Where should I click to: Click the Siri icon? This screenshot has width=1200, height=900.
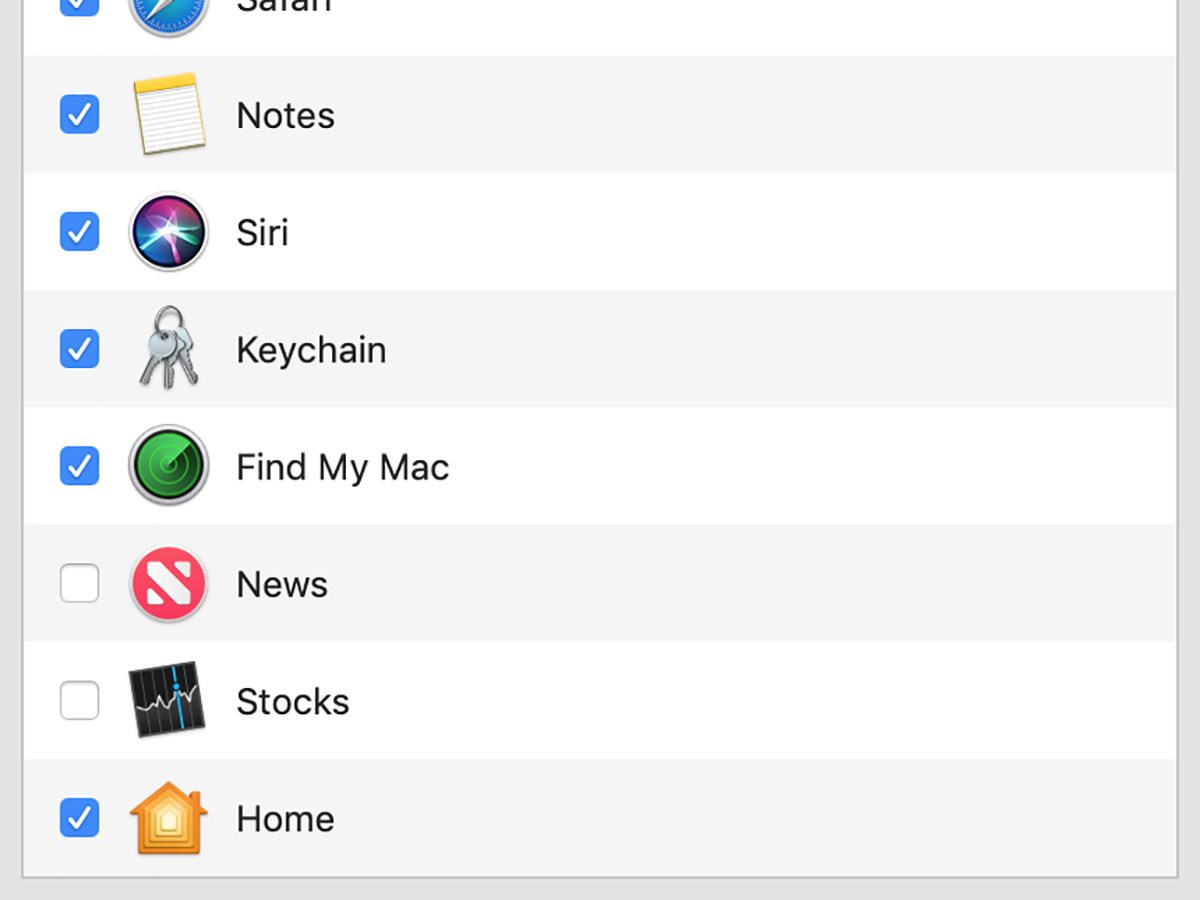[168, 232]
